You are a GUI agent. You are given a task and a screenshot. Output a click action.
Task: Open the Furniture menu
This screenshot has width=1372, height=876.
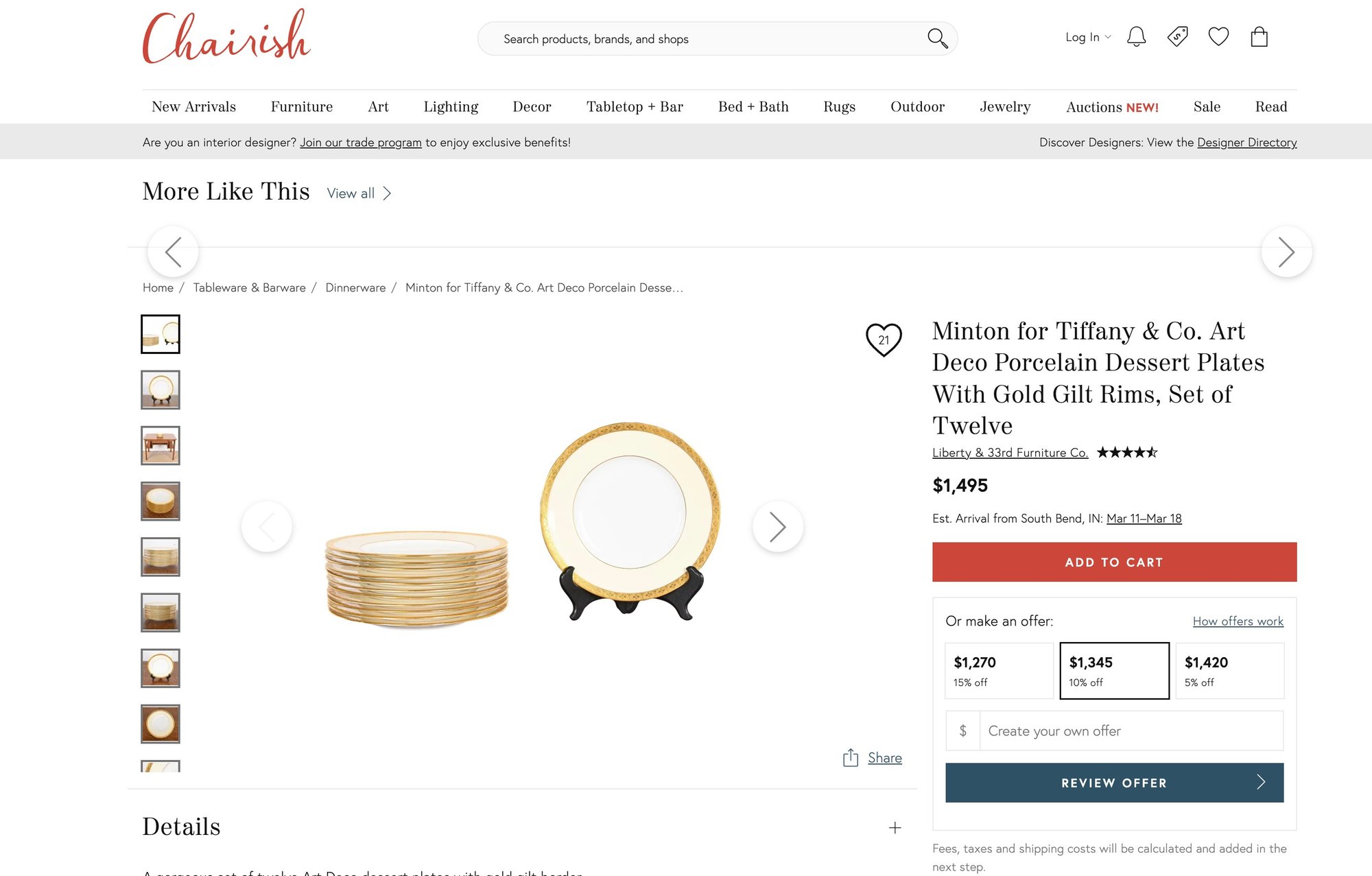302,106
